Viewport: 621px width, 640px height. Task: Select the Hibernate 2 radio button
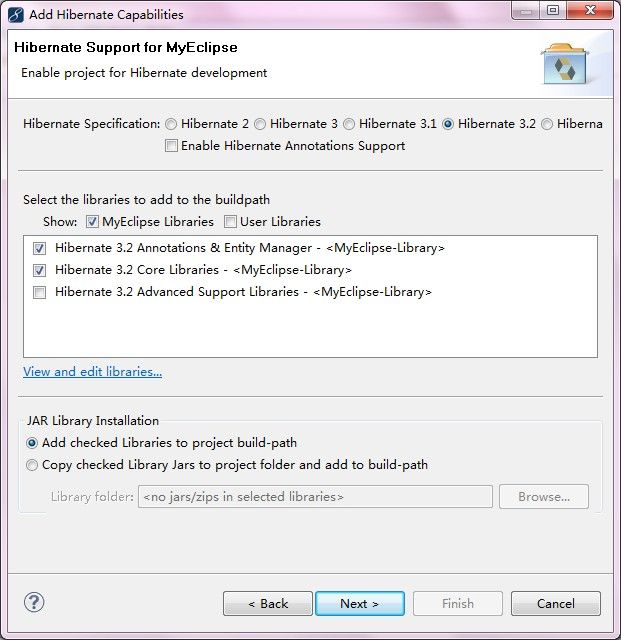click(171, 124)
